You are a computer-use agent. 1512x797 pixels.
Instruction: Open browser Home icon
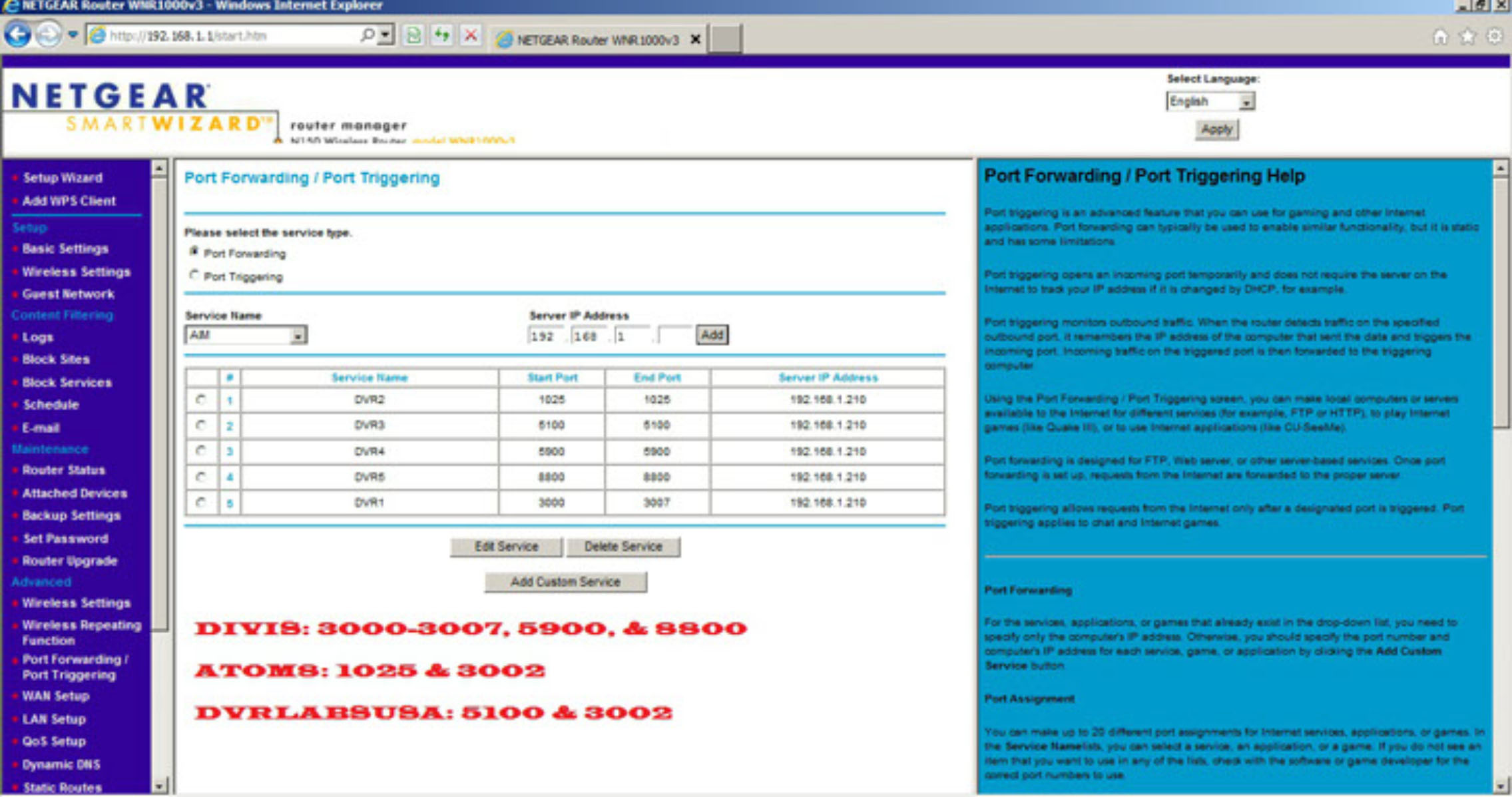pyautogui.click(x=1439, y=37)
